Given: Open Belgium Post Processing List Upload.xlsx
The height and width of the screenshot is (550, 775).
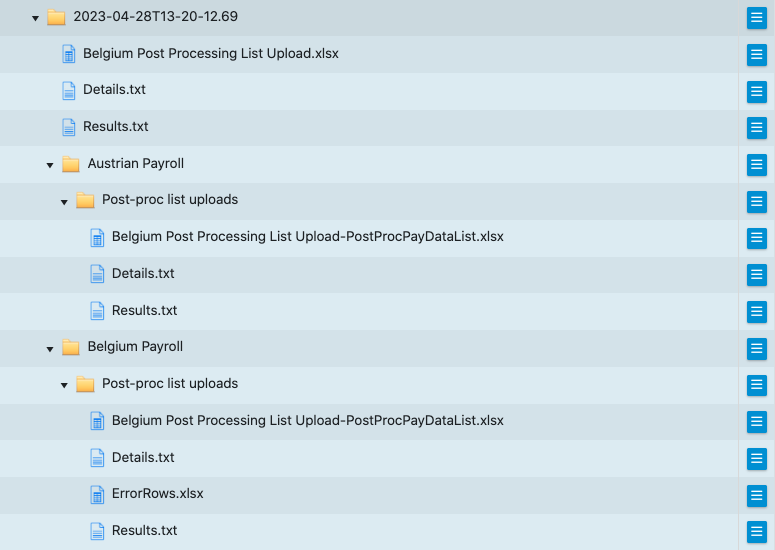Looking at the screenshot, I should click(210, 53).
